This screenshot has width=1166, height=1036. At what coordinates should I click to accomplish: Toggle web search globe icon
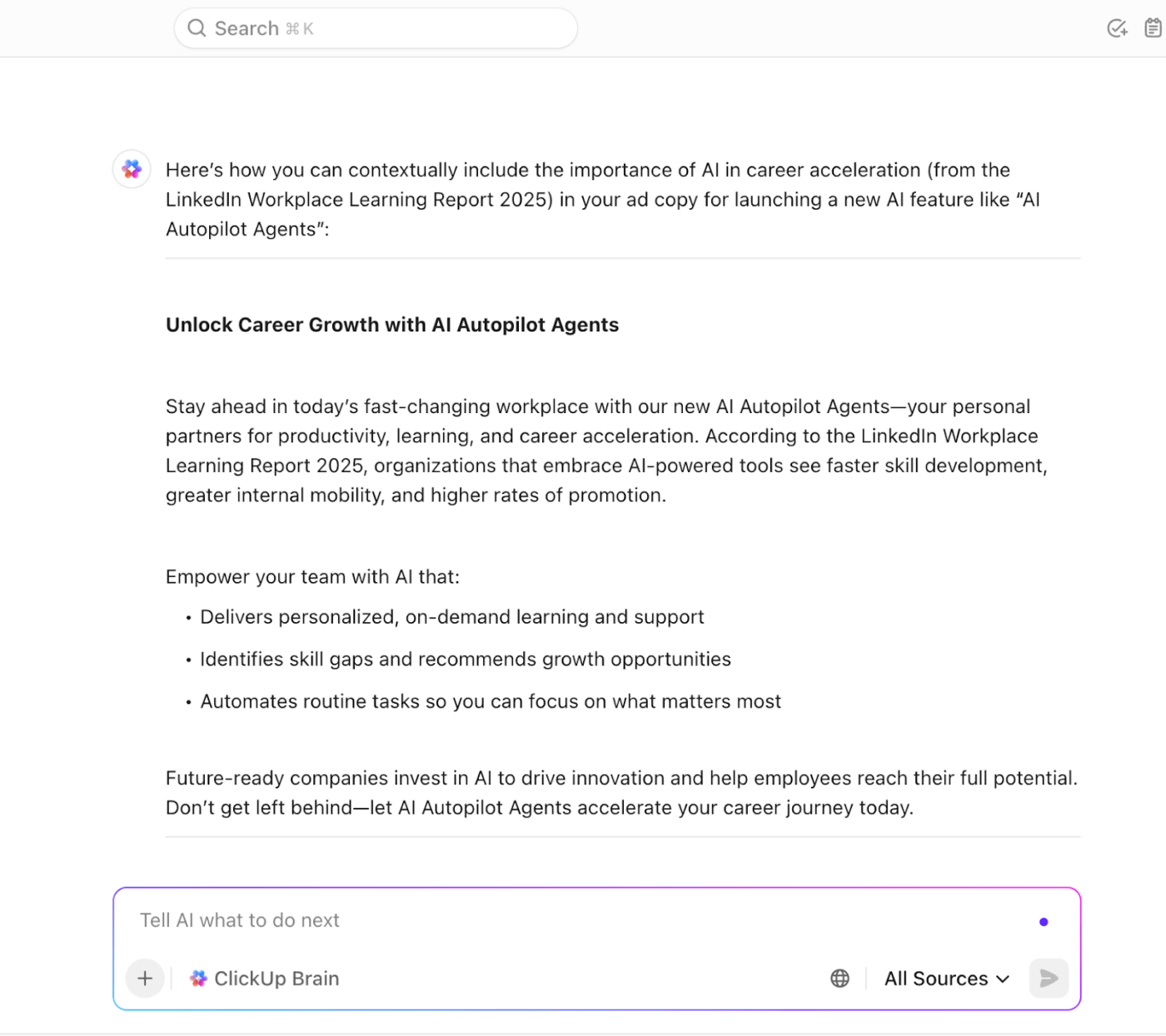(x=840, y=979)
